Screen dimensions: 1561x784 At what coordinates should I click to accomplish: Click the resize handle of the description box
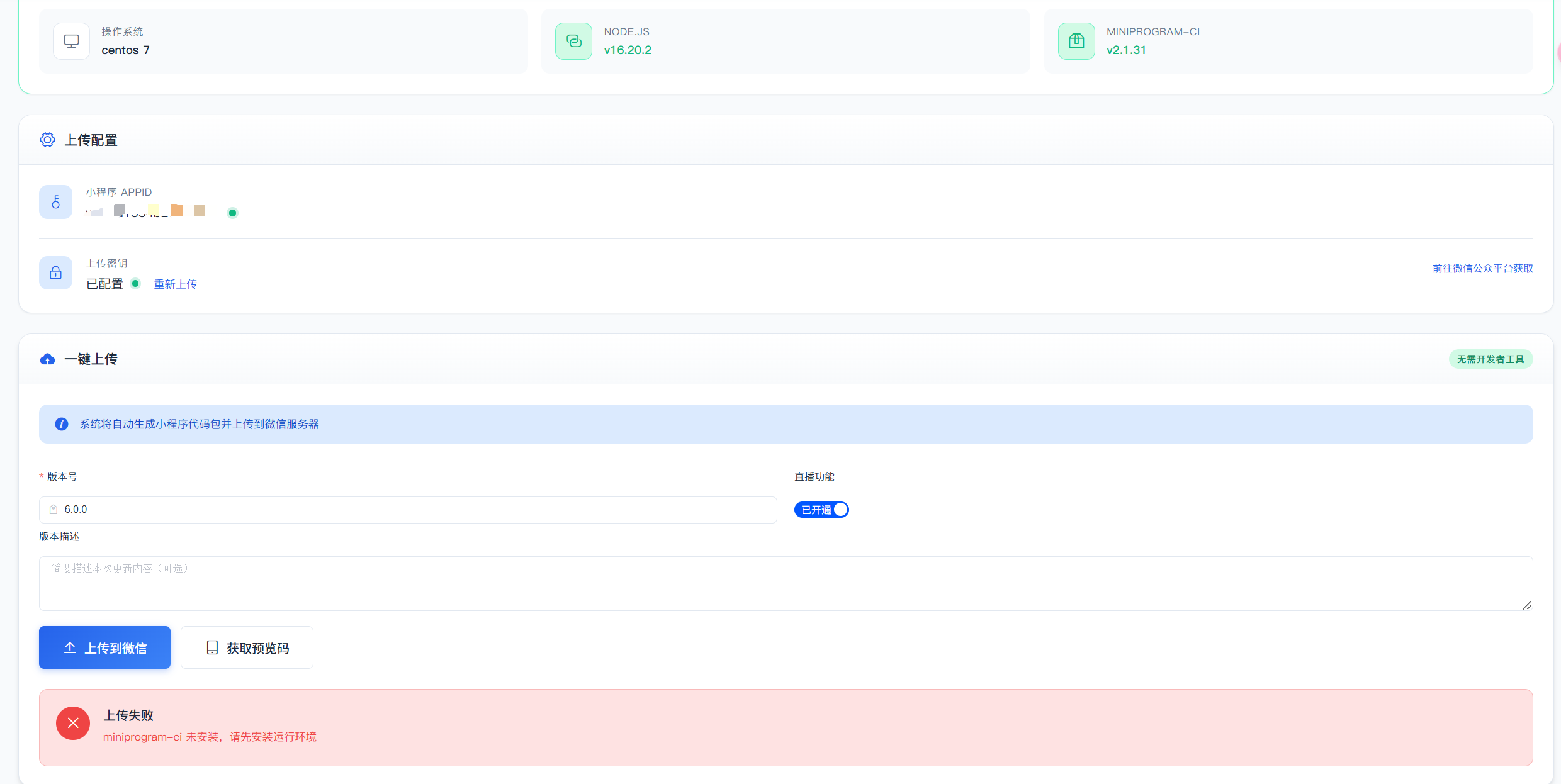[x=1526, y=605]
